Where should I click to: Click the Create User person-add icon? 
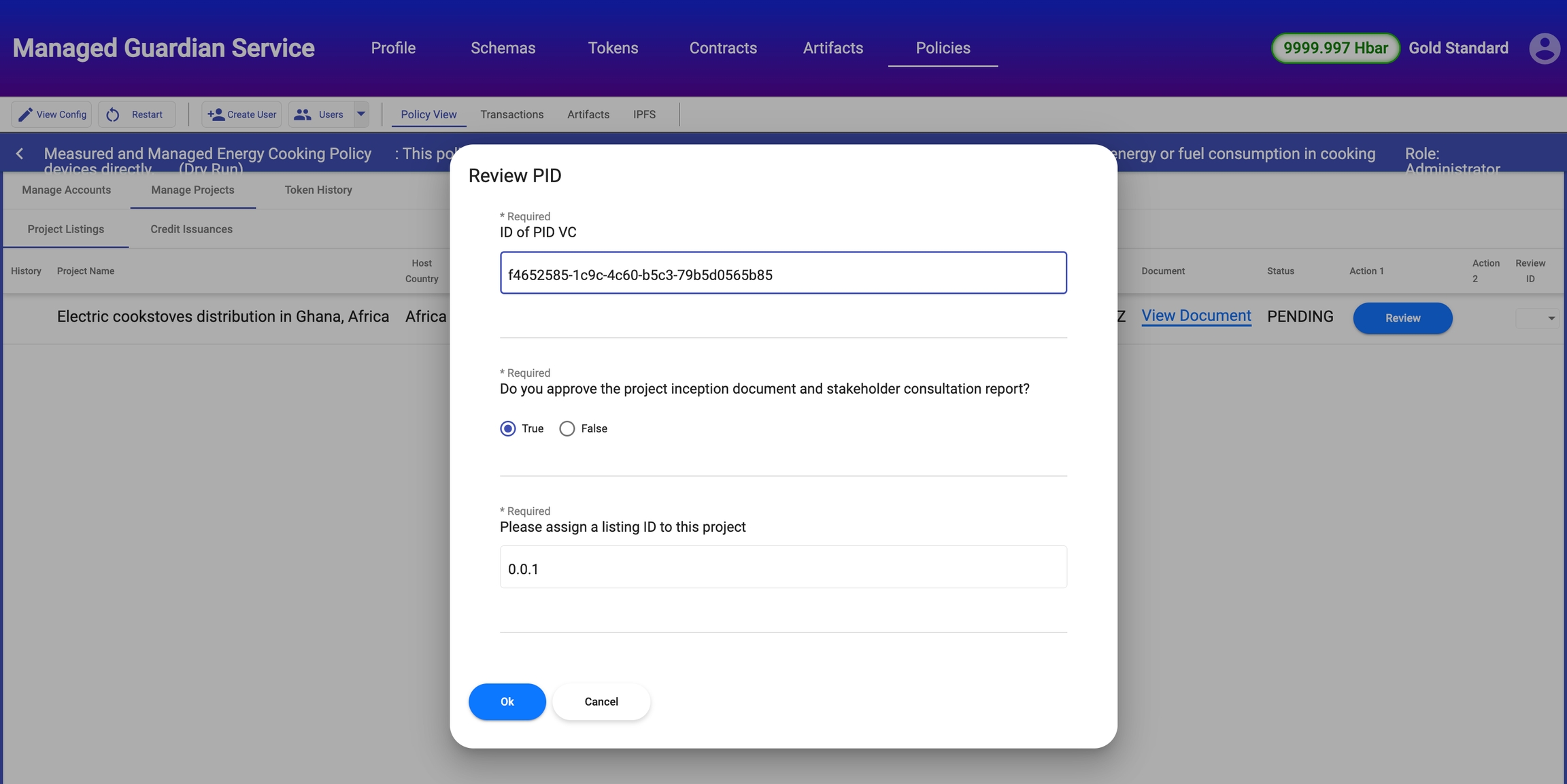click(216, 114)
